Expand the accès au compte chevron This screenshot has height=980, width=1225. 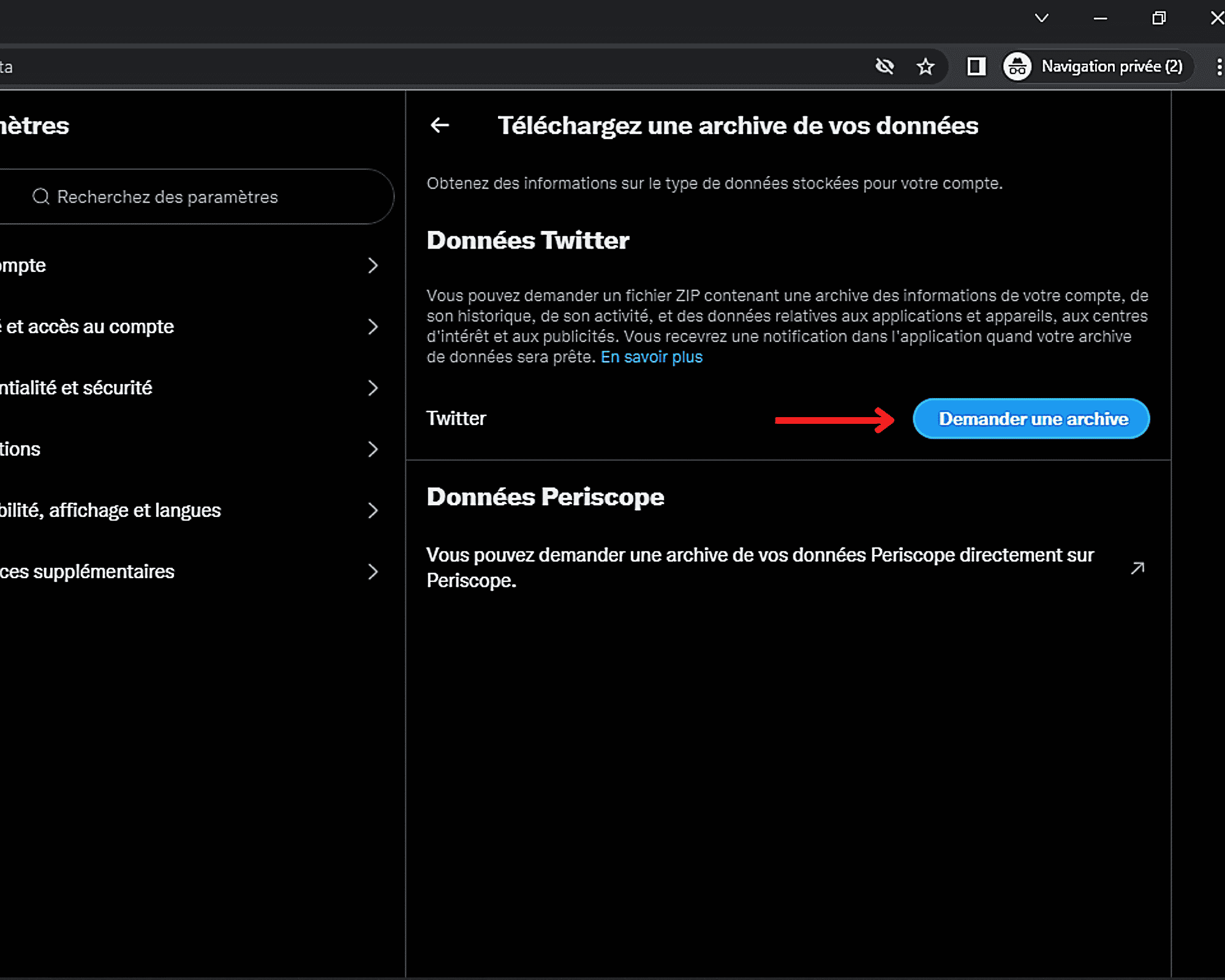point(372,326)
